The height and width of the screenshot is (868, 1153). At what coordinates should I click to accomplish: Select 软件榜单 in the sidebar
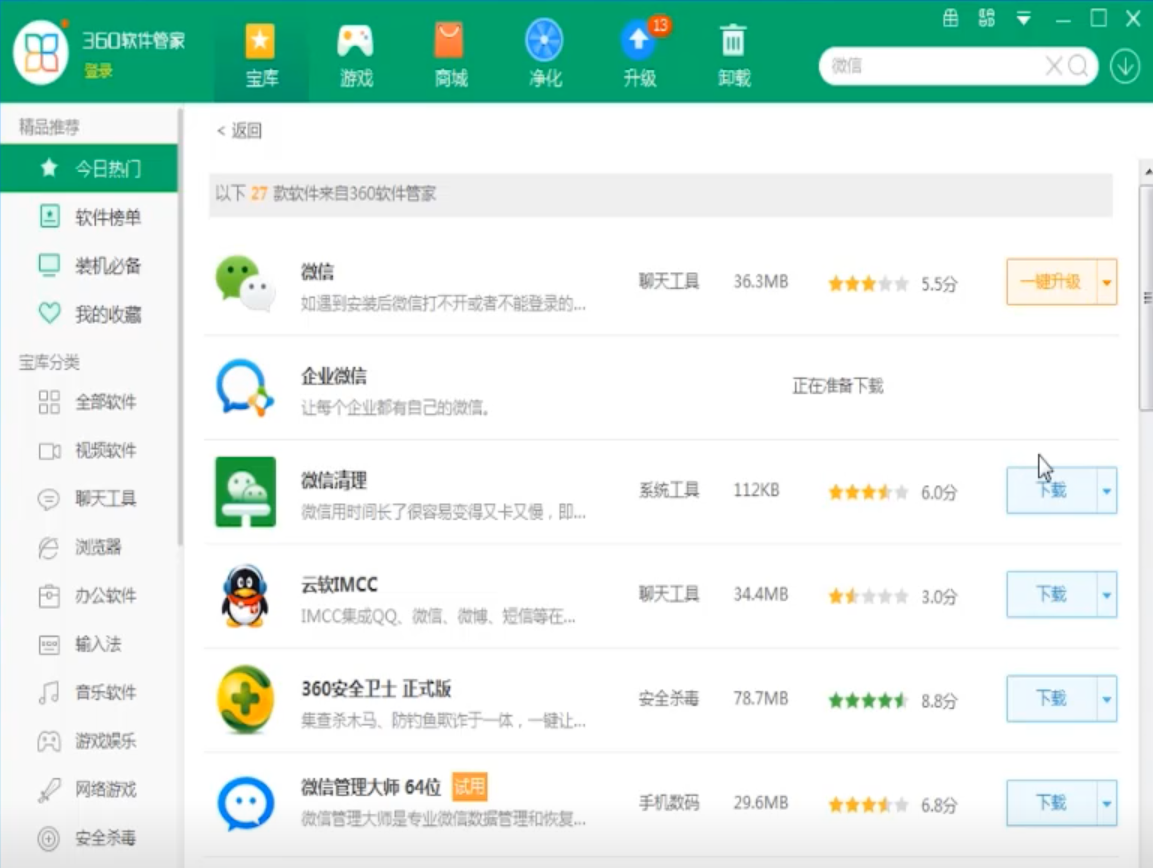pyautogui.click(x=107, y=217)
